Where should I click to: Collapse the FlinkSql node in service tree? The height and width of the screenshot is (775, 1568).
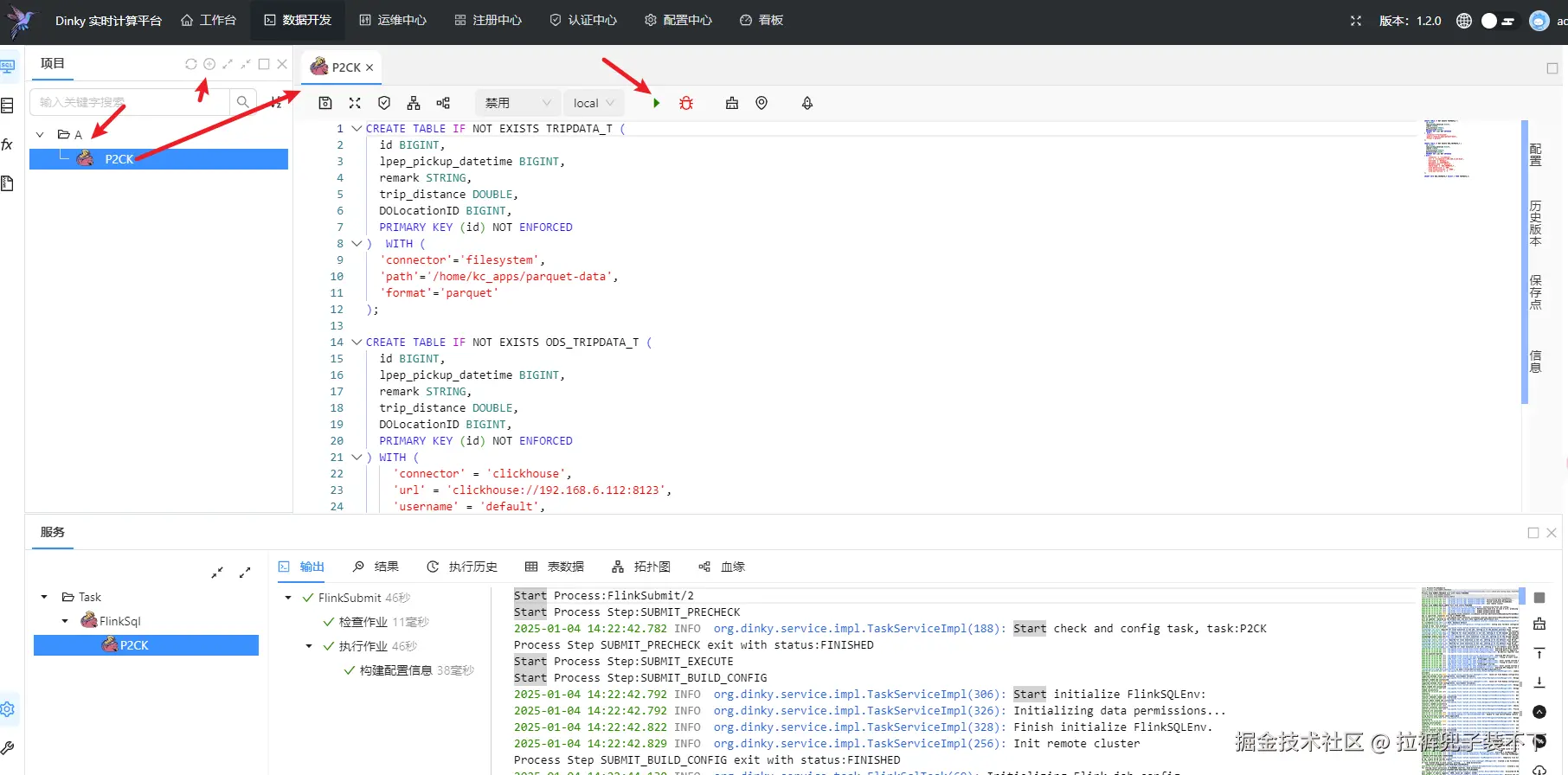coord(65,621)
